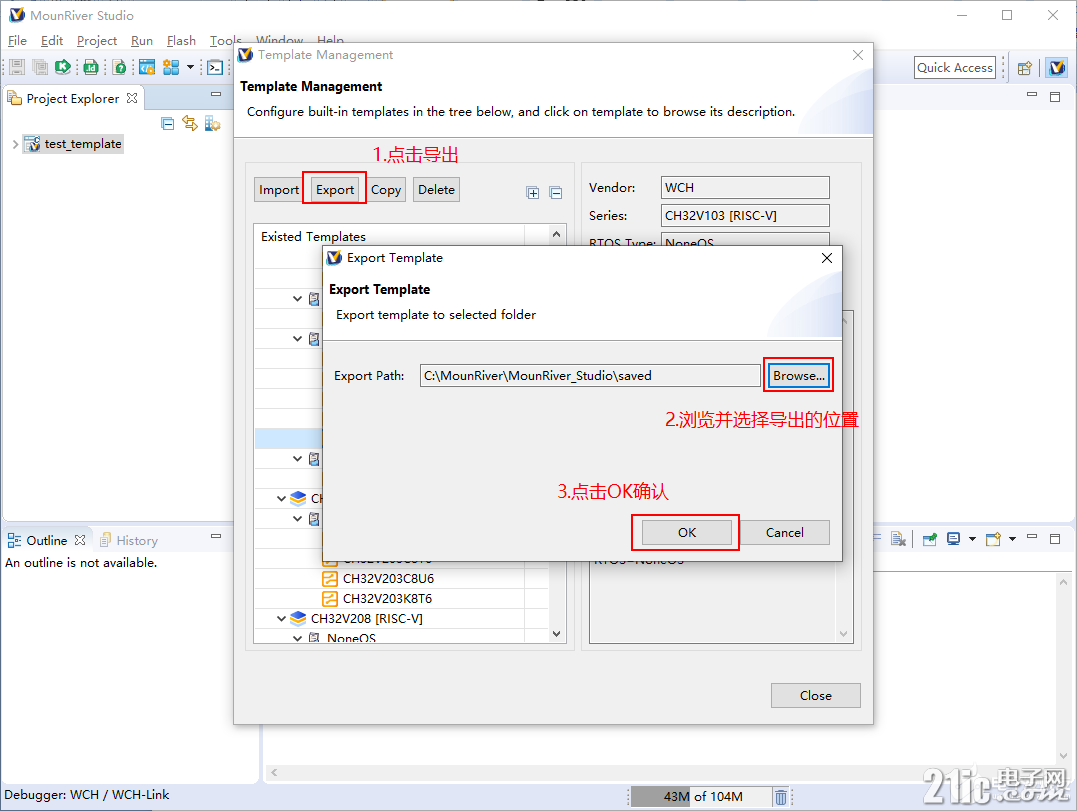Click the Clear Console icon
This screenshot has height=811, width=1077.
point(898,539)
